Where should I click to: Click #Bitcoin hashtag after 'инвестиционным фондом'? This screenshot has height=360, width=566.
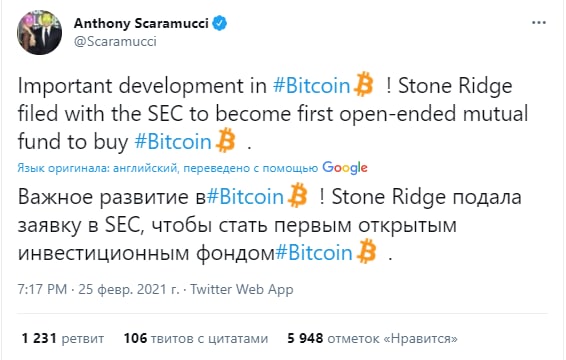click(x=314, y=252)
